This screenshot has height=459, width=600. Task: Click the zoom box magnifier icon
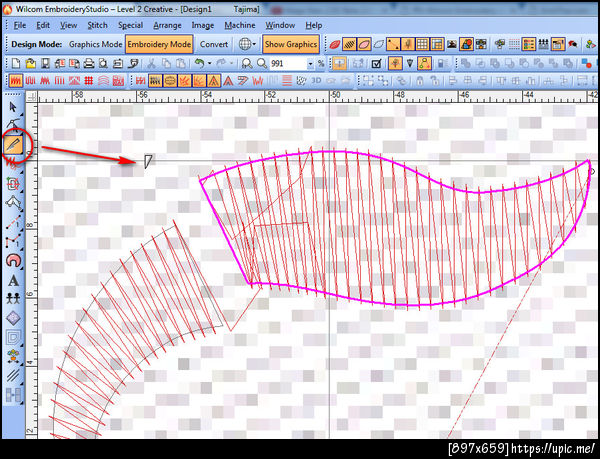click(x=247, y=63)
